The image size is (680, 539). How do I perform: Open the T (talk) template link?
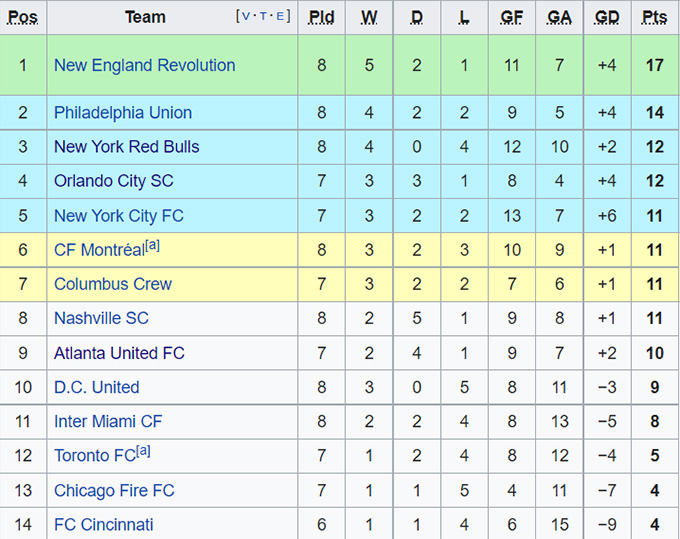click(x=264, y=16)
